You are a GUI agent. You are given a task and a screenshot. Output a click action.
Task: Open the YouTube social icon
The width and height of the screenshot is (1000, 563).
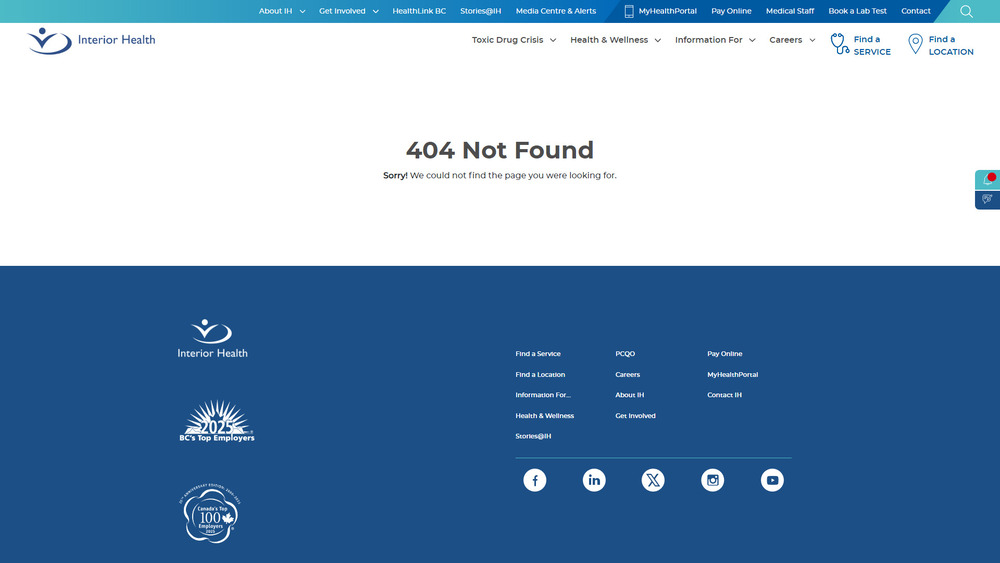coord(771,480)
